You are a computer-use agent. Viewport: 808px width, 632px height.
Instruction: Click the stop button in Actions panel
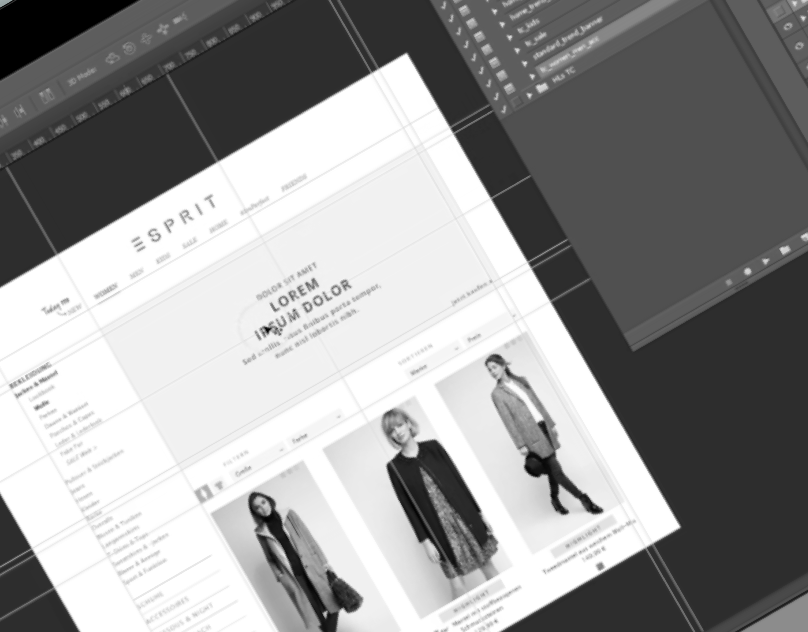(x=729, y=282)
